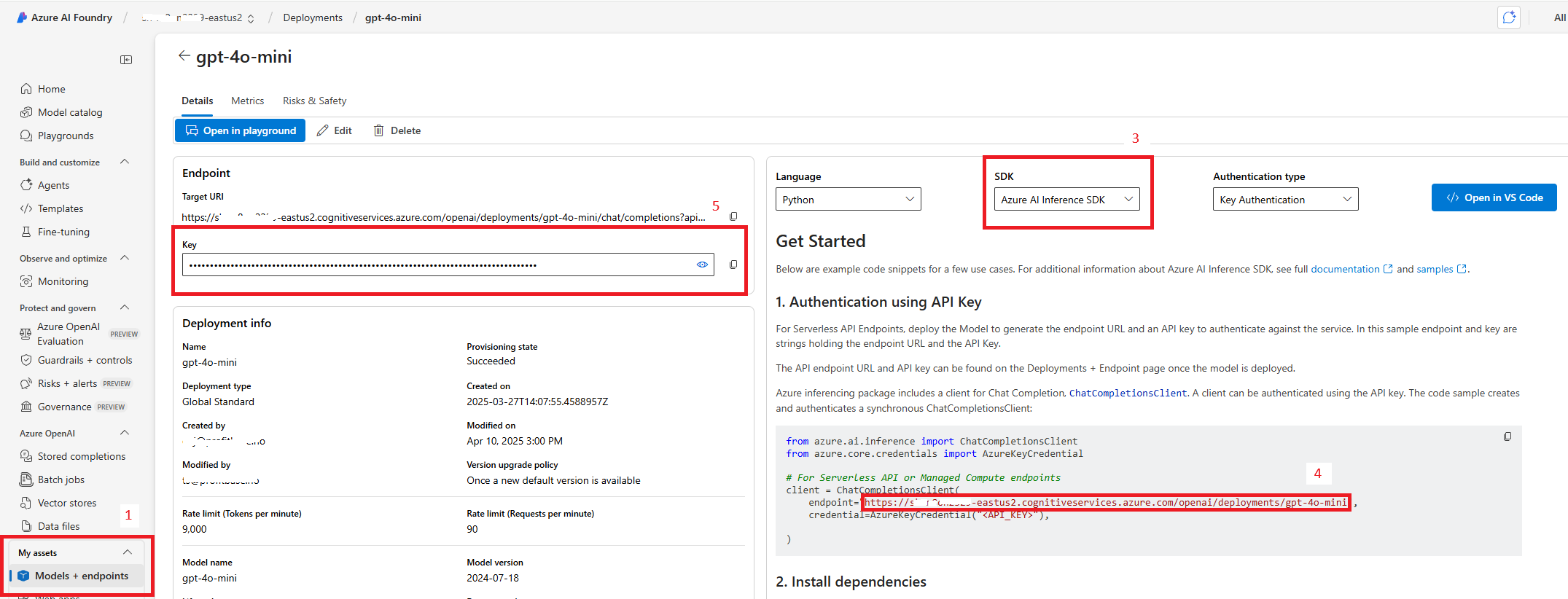This screenshot has height=599, width=1568.
Task: Open the SDK dropdown
Action: pos(1066,200)
